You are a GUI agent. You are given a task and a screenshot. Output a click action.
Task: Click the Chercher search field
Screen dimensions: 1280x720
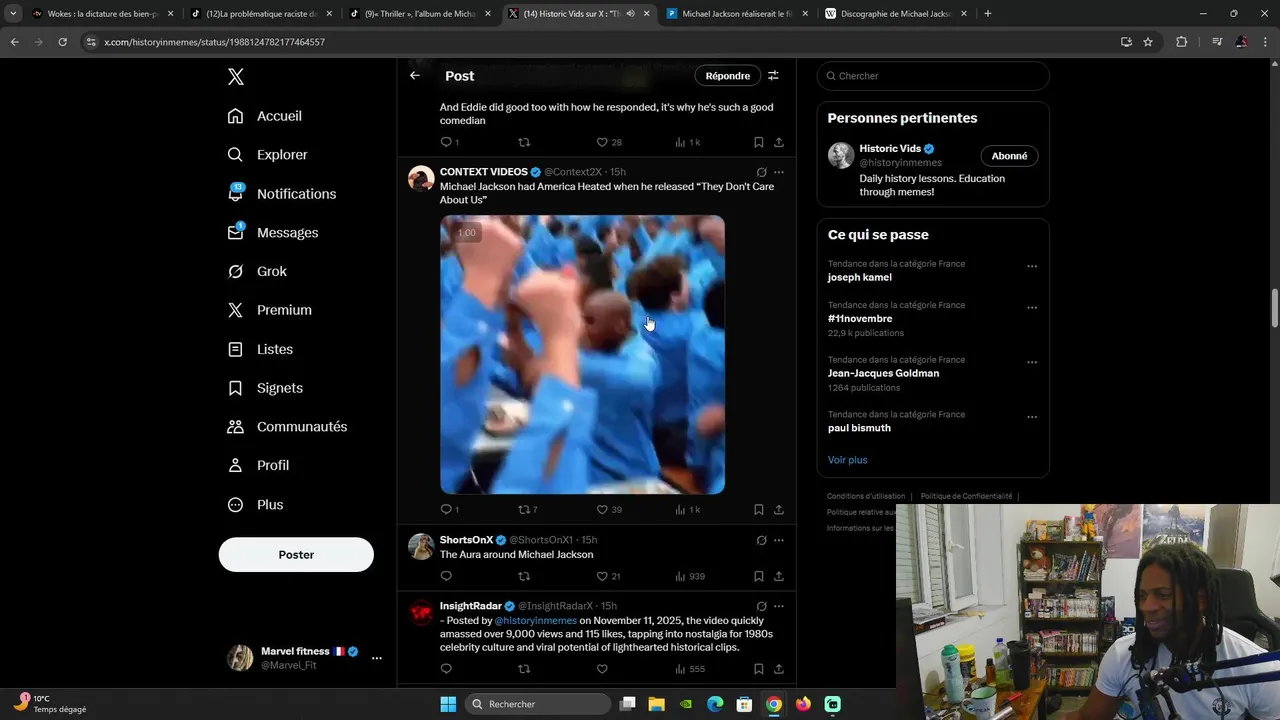[x=933, y=76]
